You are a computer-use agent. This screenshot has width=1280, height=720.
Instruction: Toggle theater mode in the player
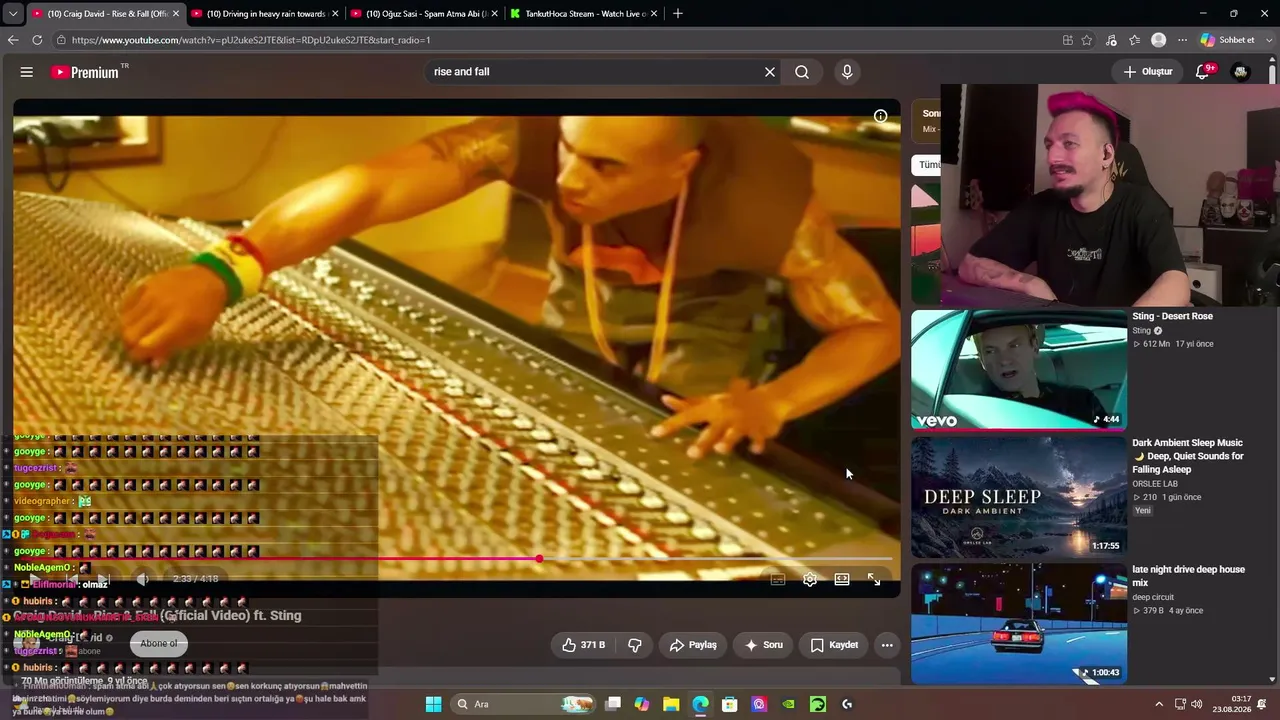pyautogui.click(x=842, y=579)
